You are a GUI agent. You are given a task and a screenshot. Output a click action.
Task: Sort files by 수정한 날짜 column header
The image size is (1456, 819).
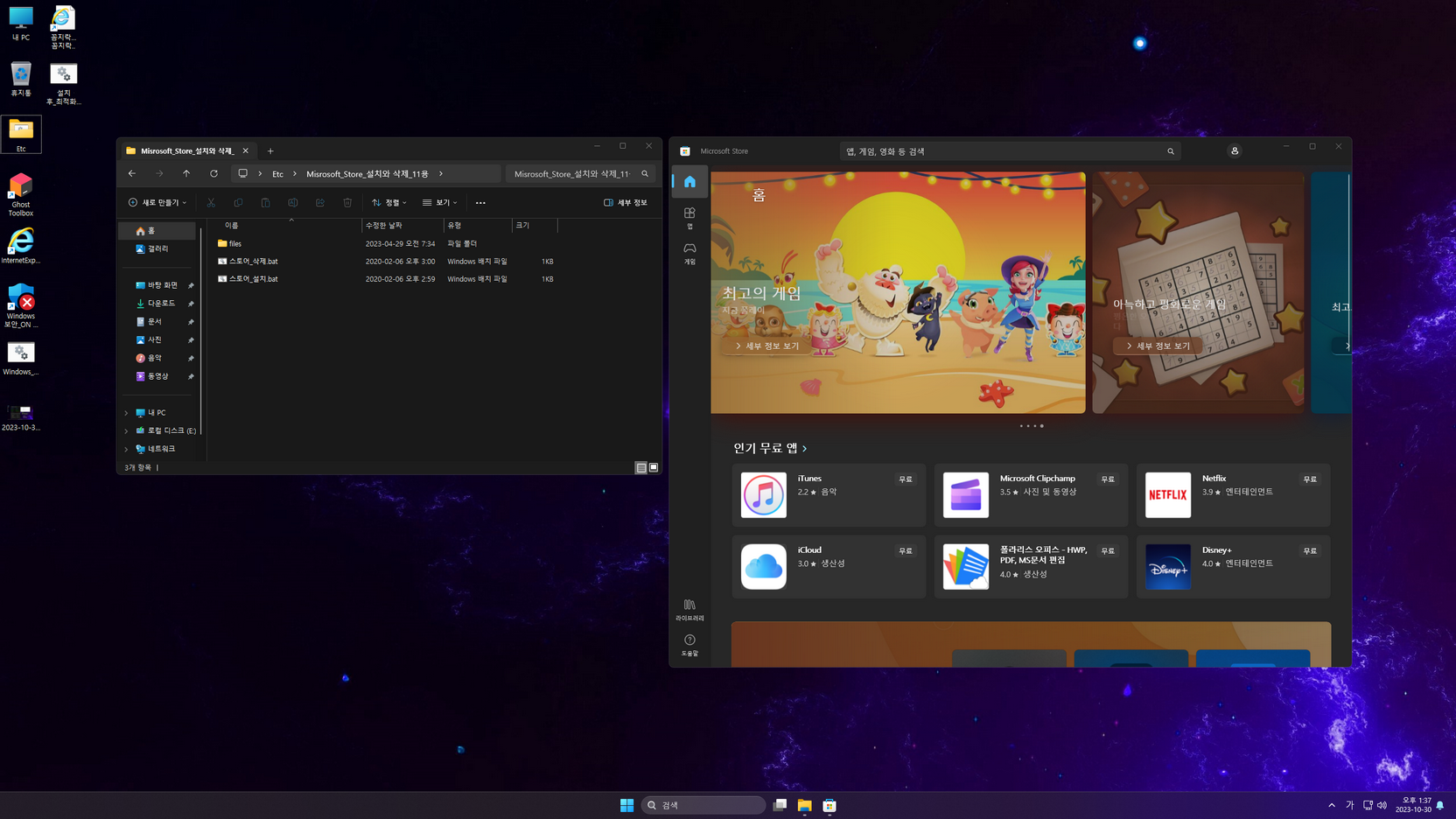402,225
